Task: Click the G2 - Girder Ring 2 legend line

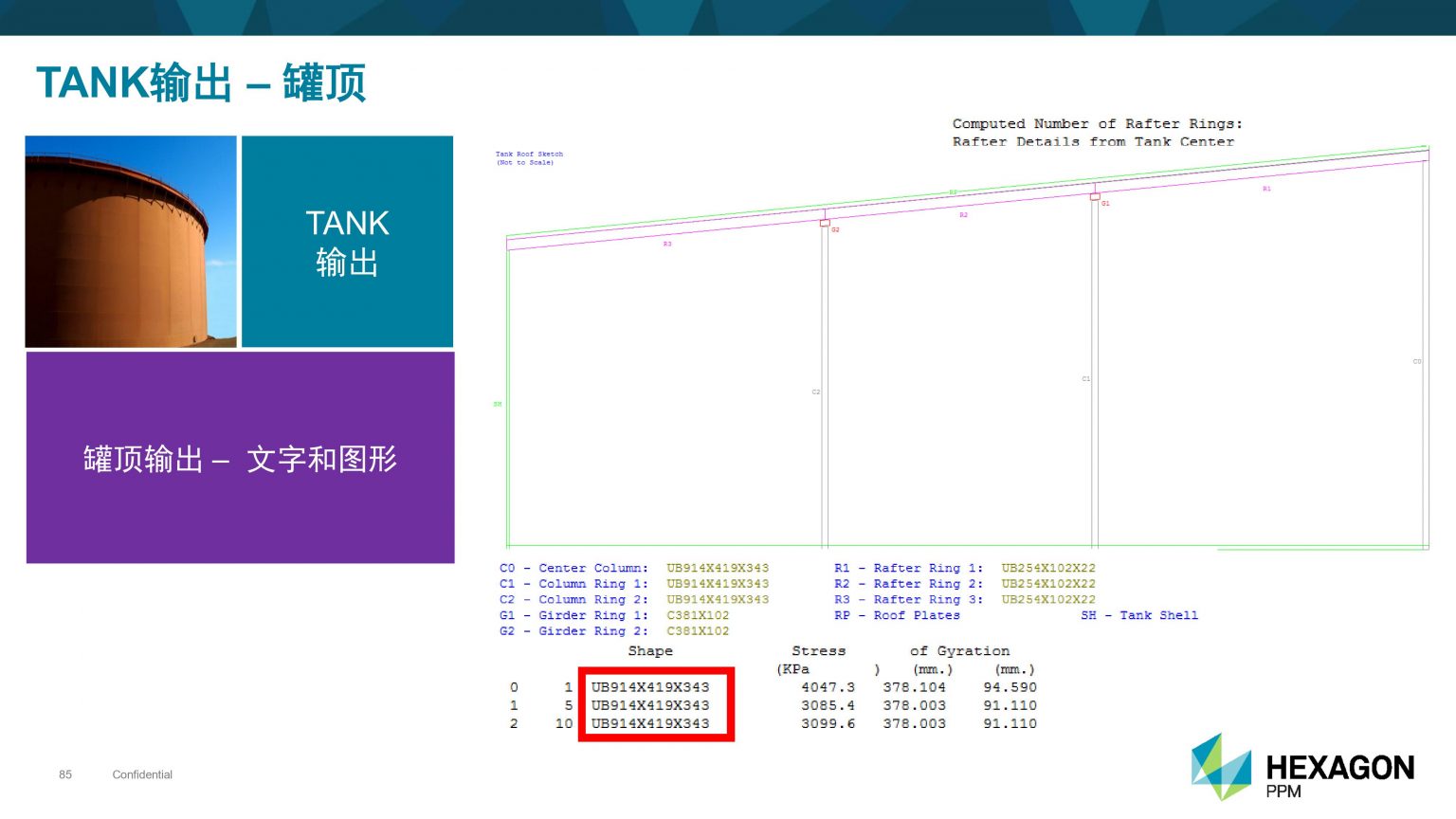Action: click(x=613, y=631)
